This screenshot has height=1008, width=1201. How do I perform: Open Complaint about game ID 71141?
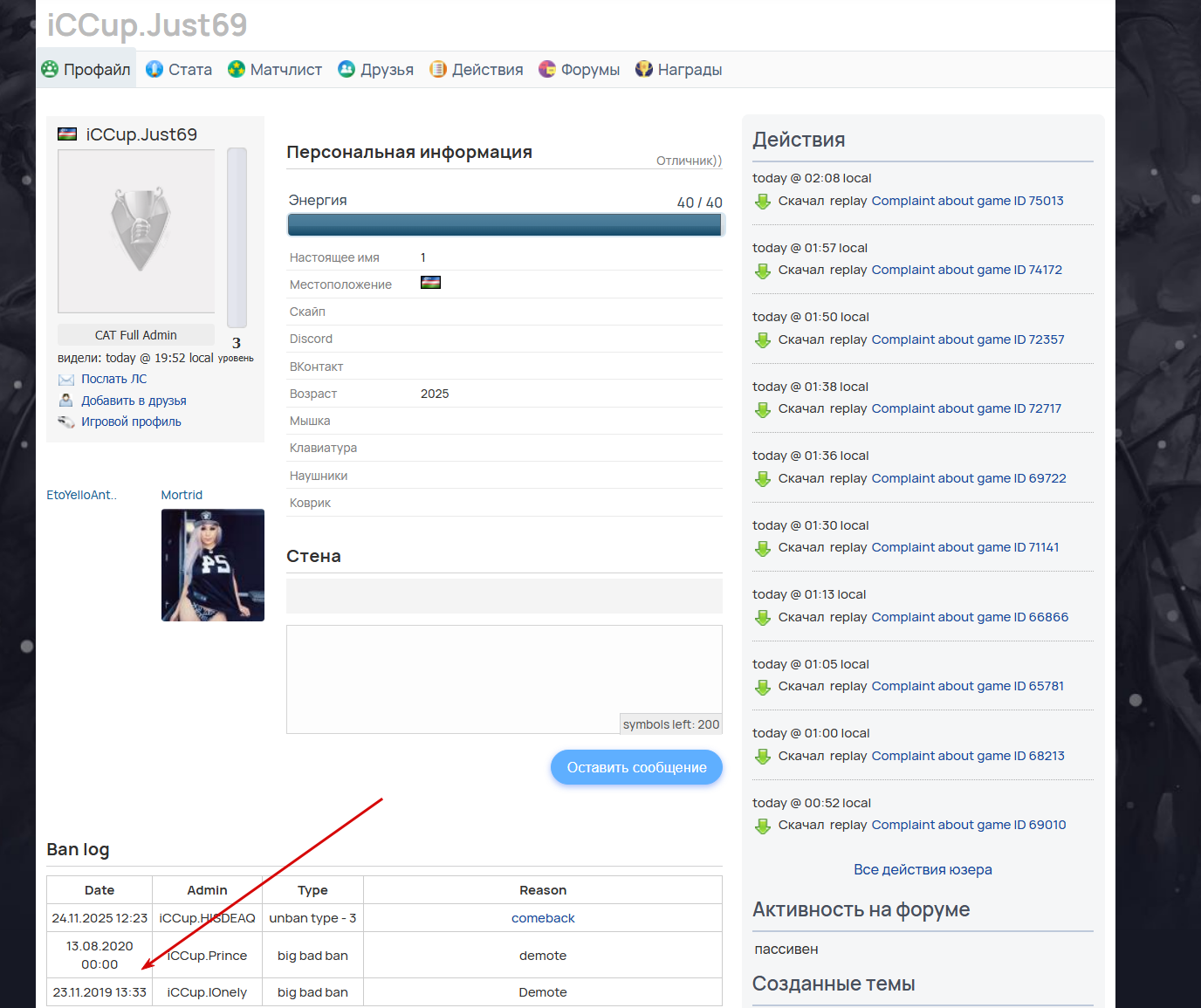[965, 547]
